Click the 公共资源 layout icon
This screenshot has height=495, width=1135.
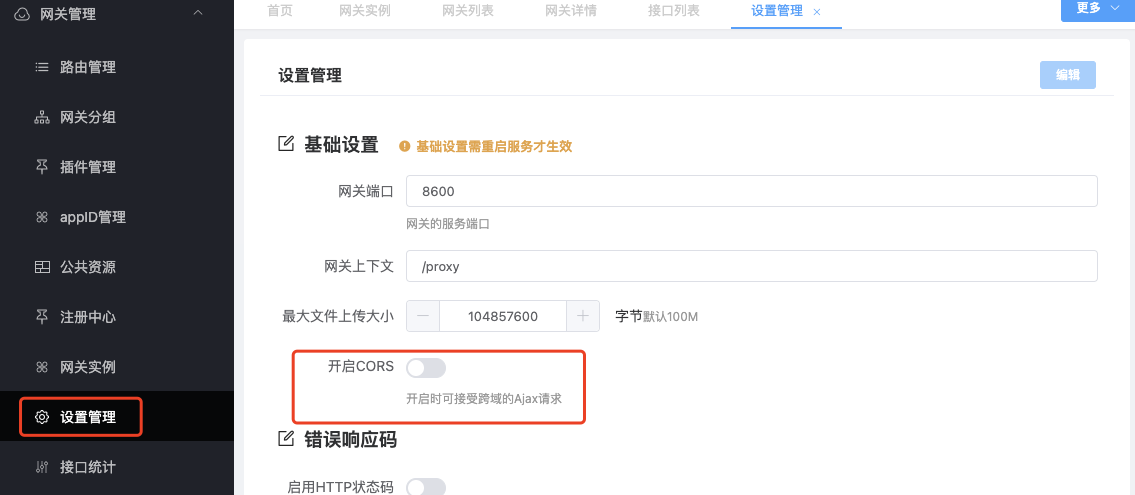pos(42,267)
